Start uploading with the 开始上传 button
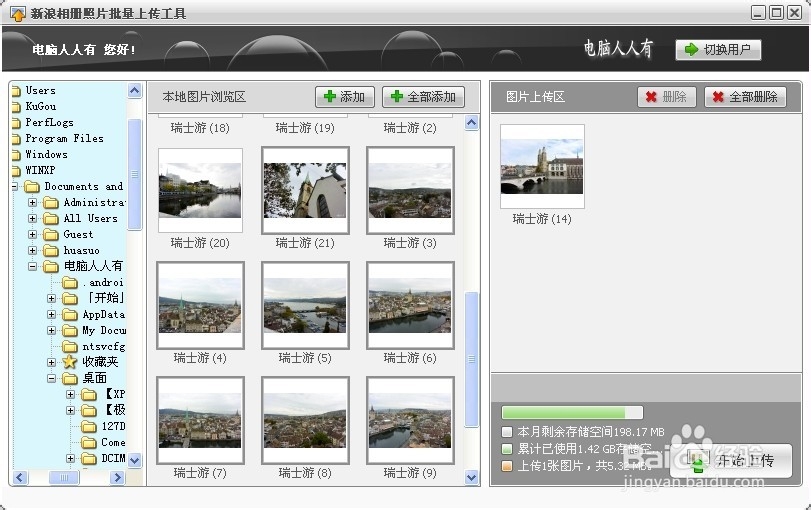The width and height of the screenshot is (811, 510). (731, 460)
